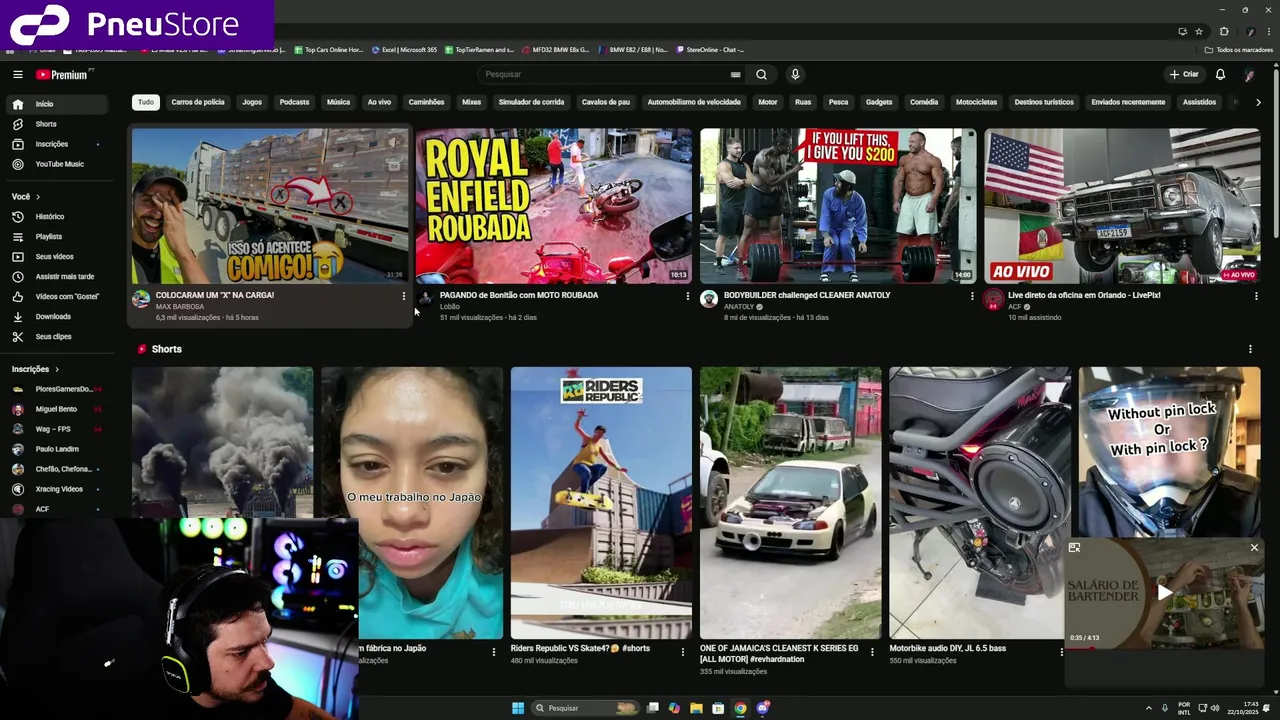Image resolution: width=1280 pixels, height=720 pixels.
Task: Open Miguel Bento subscription channel
Action: (x=56, y=409)
